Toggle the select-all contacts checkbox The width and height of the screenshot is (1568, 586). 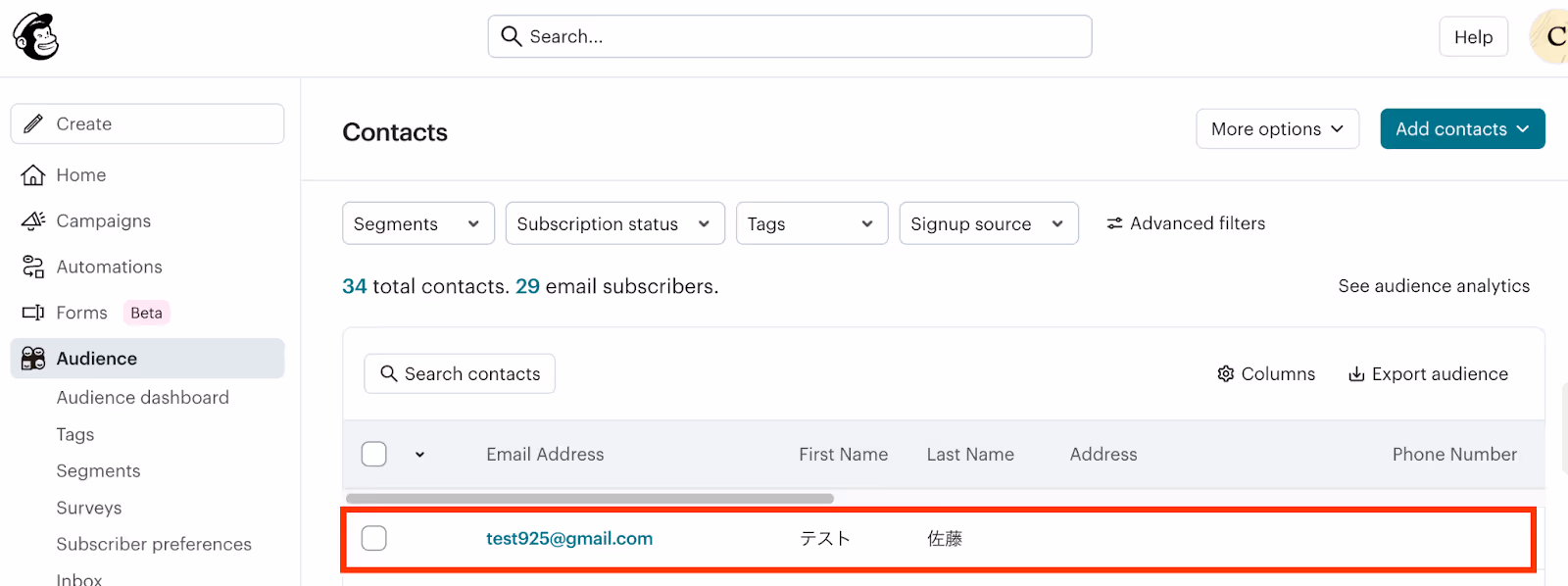(x=374, y=454)
